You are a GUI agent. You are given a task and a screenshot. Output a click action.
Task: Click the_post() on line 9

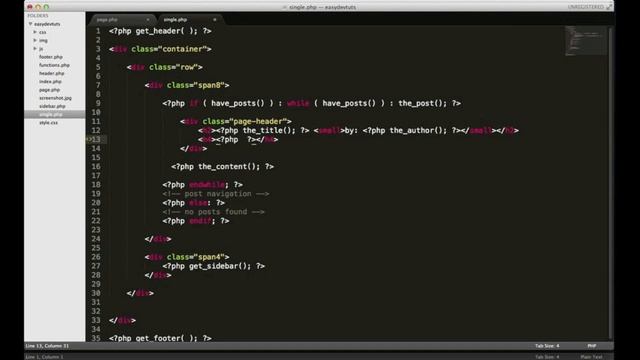coord(422,103)
